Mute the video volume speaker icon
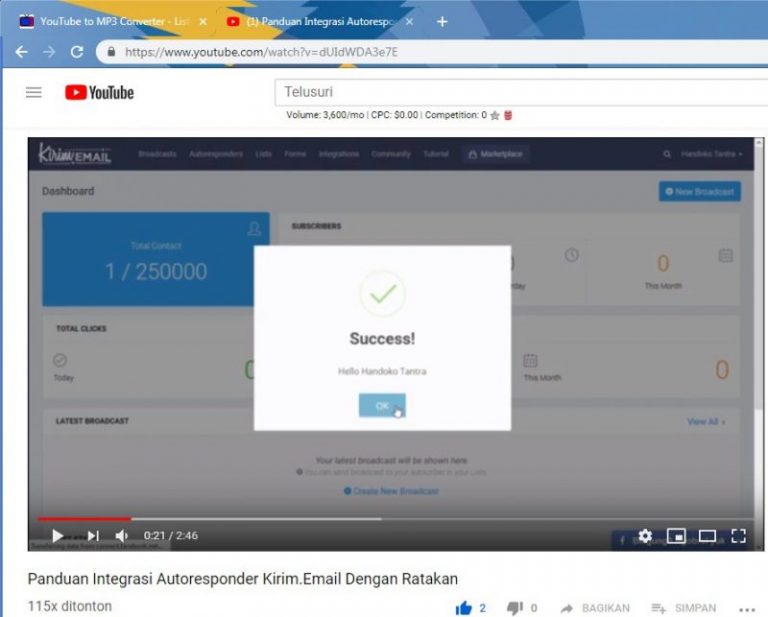Viewport: 768px width, 617px height. 121,536
